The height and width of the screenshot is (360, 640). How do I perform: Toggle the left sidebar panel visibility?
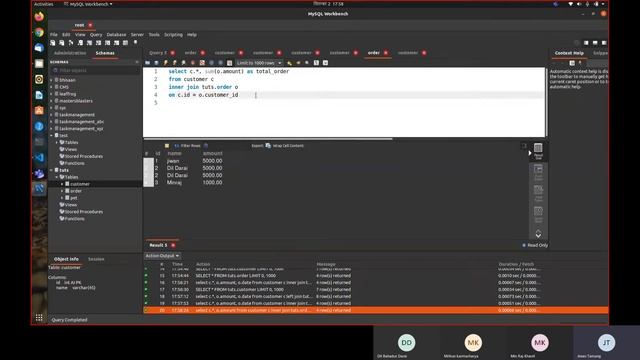tap(586, 43)
